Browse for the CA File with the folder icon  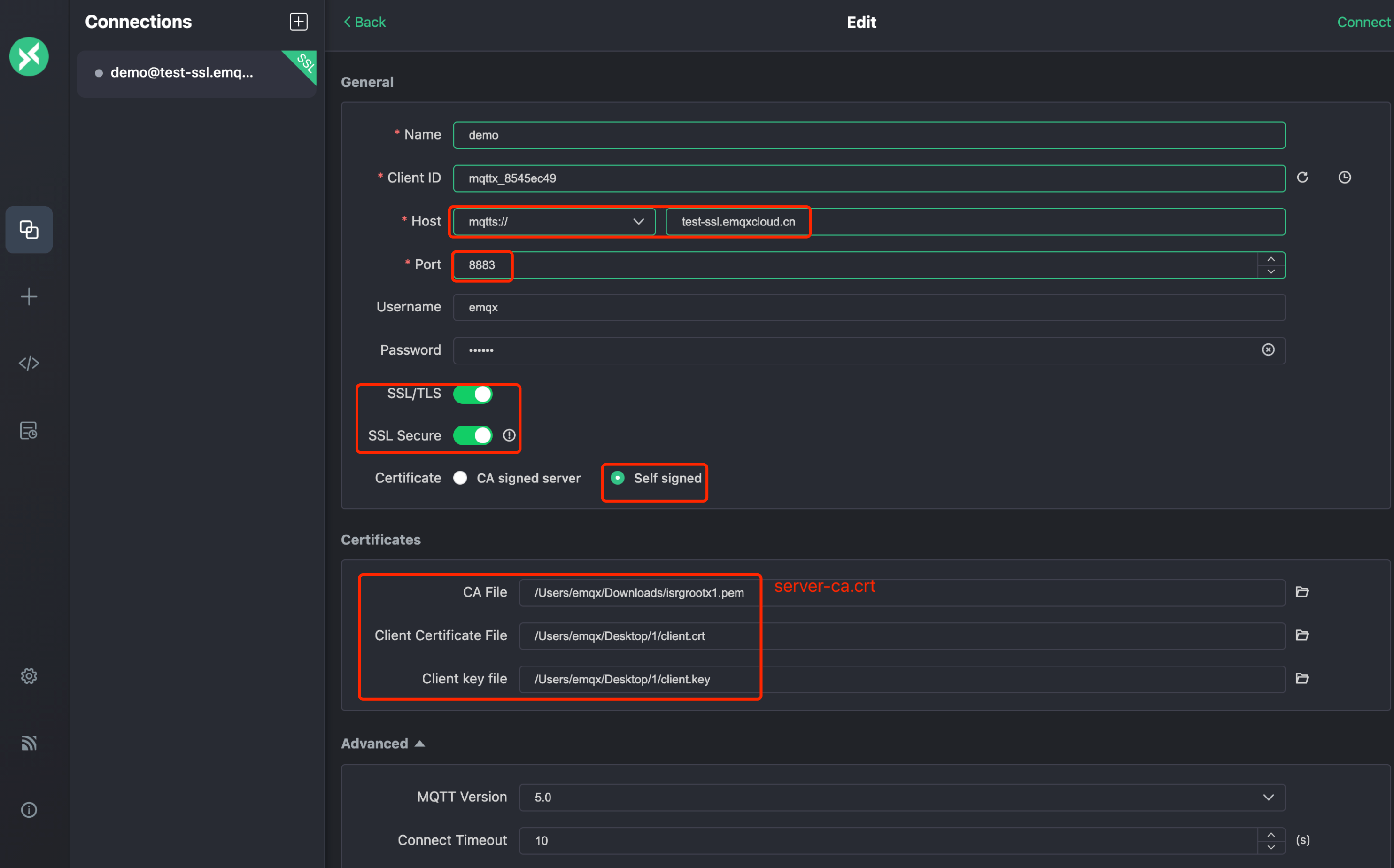(x=1302, y=592)
